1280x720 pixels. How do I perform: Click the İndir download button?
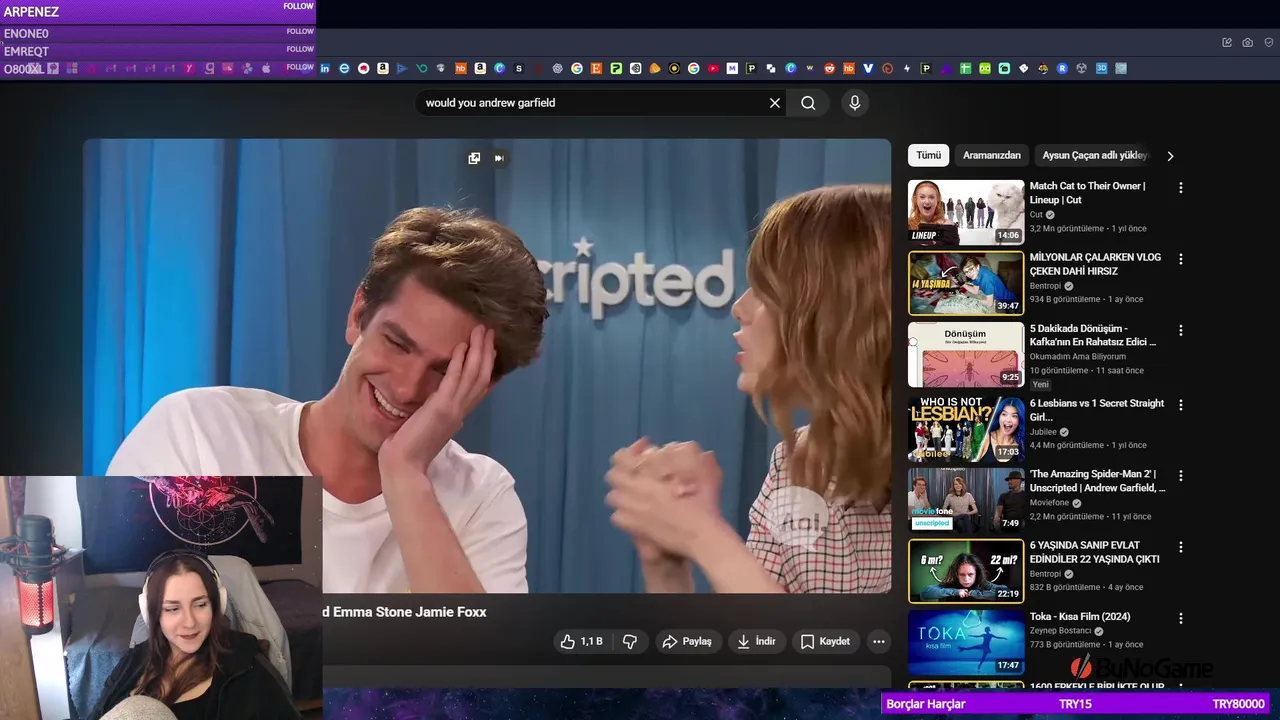756,641
